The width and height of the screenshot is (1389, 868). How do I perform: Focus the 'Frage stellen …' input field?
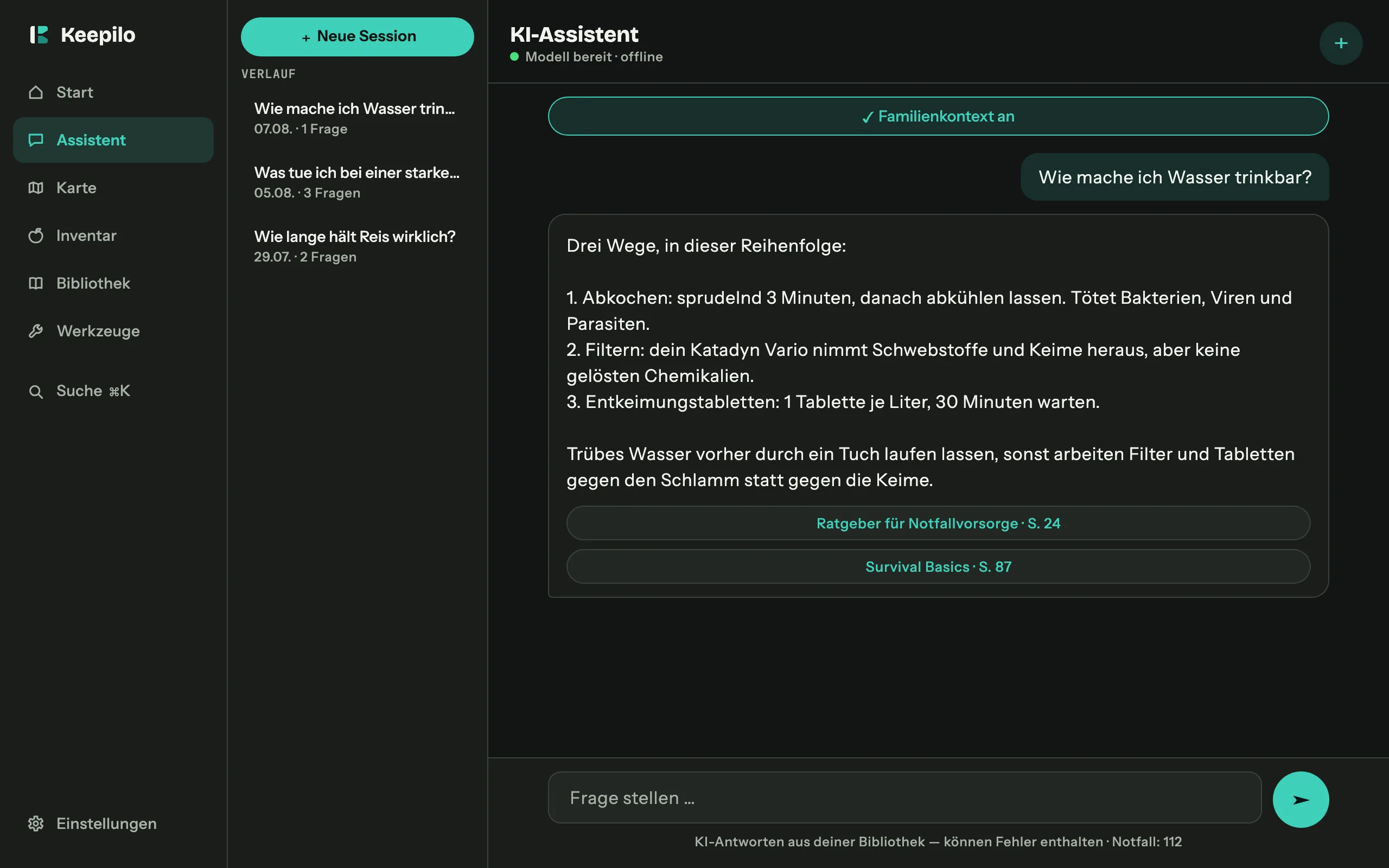point(904,797)
